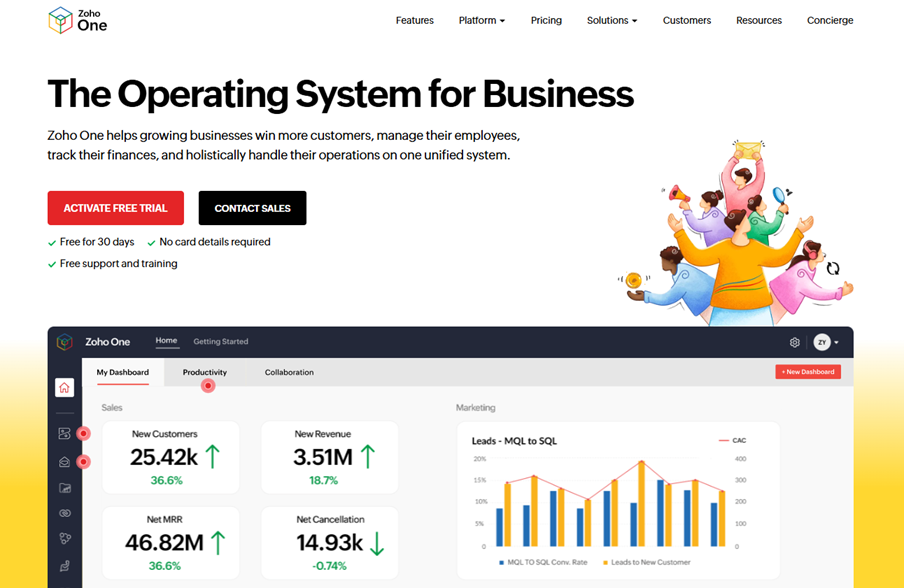Expand the Solutions navigation dropdown
The width and height of the screenshot is (904, 588).
[x=611, y=19]
